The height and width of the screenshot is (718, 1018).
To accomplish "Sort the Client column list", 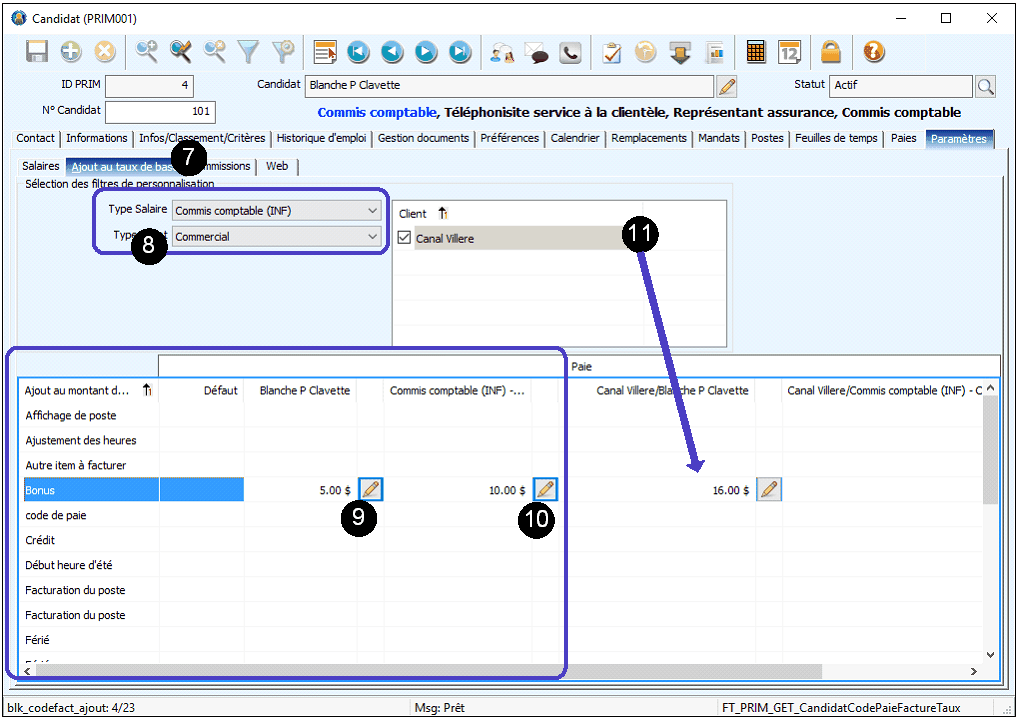I will click(443, 213).
